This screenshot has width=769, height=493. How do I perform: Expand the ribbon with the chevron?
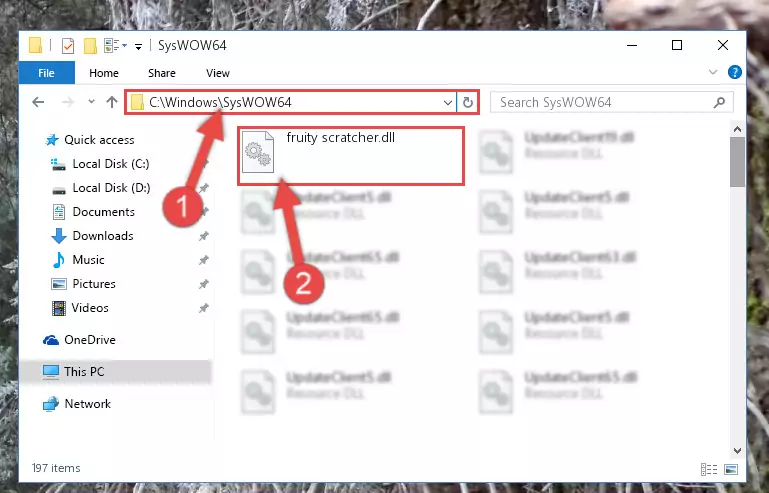pyautogui.click(x=713, y=73)
